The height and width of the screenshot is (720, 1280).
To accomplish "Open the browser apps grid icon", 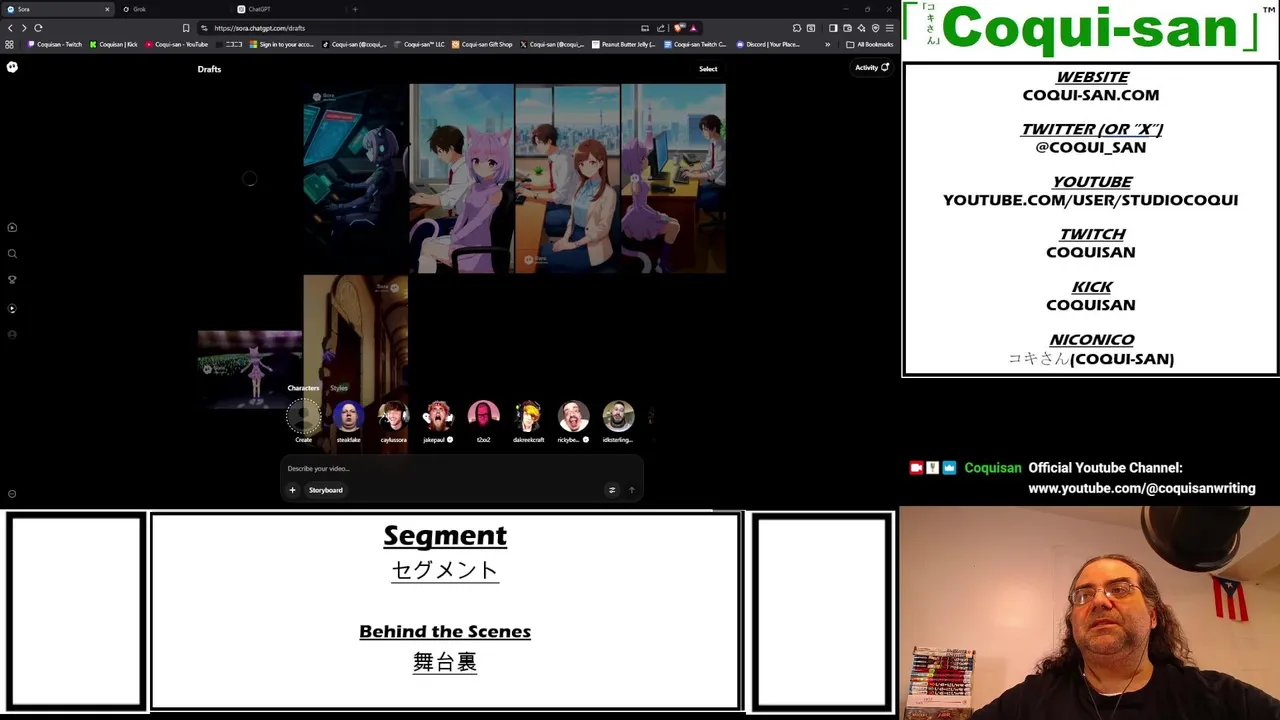I will pyautogui.click(x=10, y=44).
